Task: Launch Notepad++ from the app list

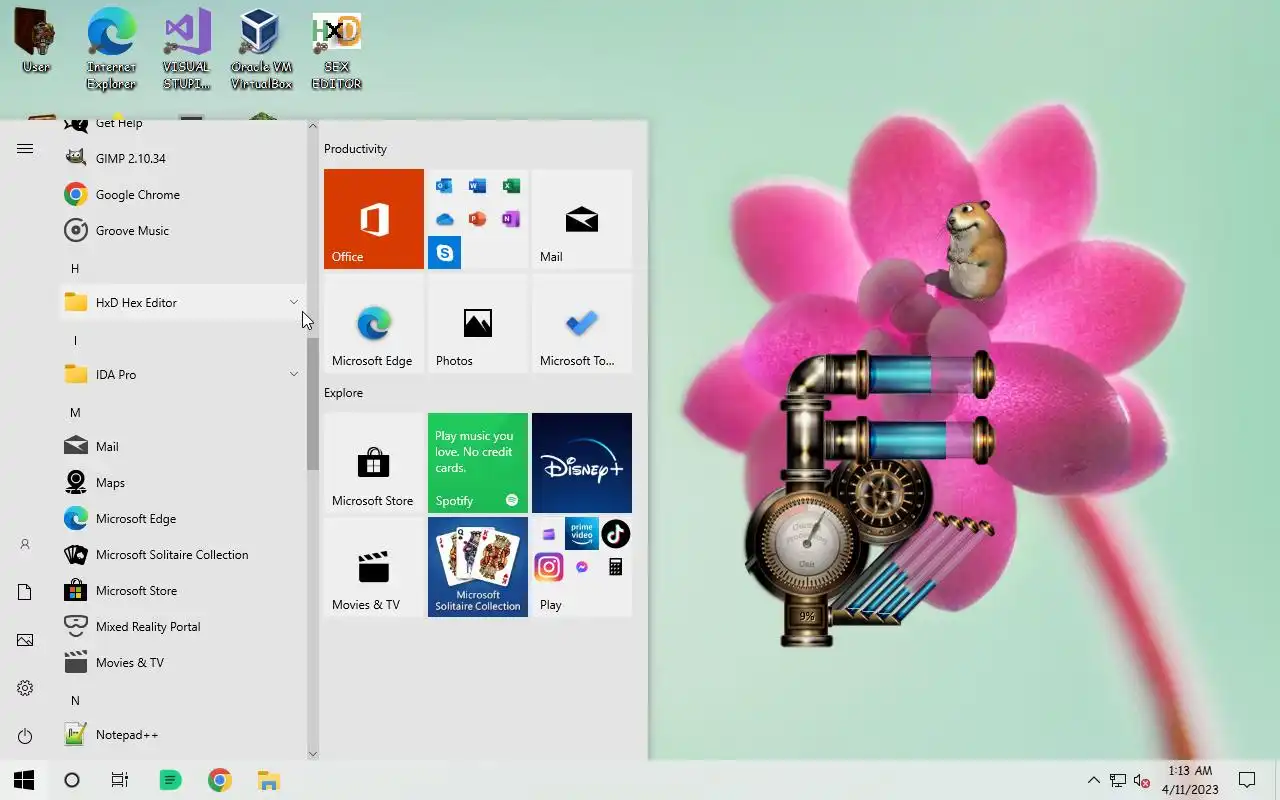Action: pyautogui.click(x=183, y=734)
